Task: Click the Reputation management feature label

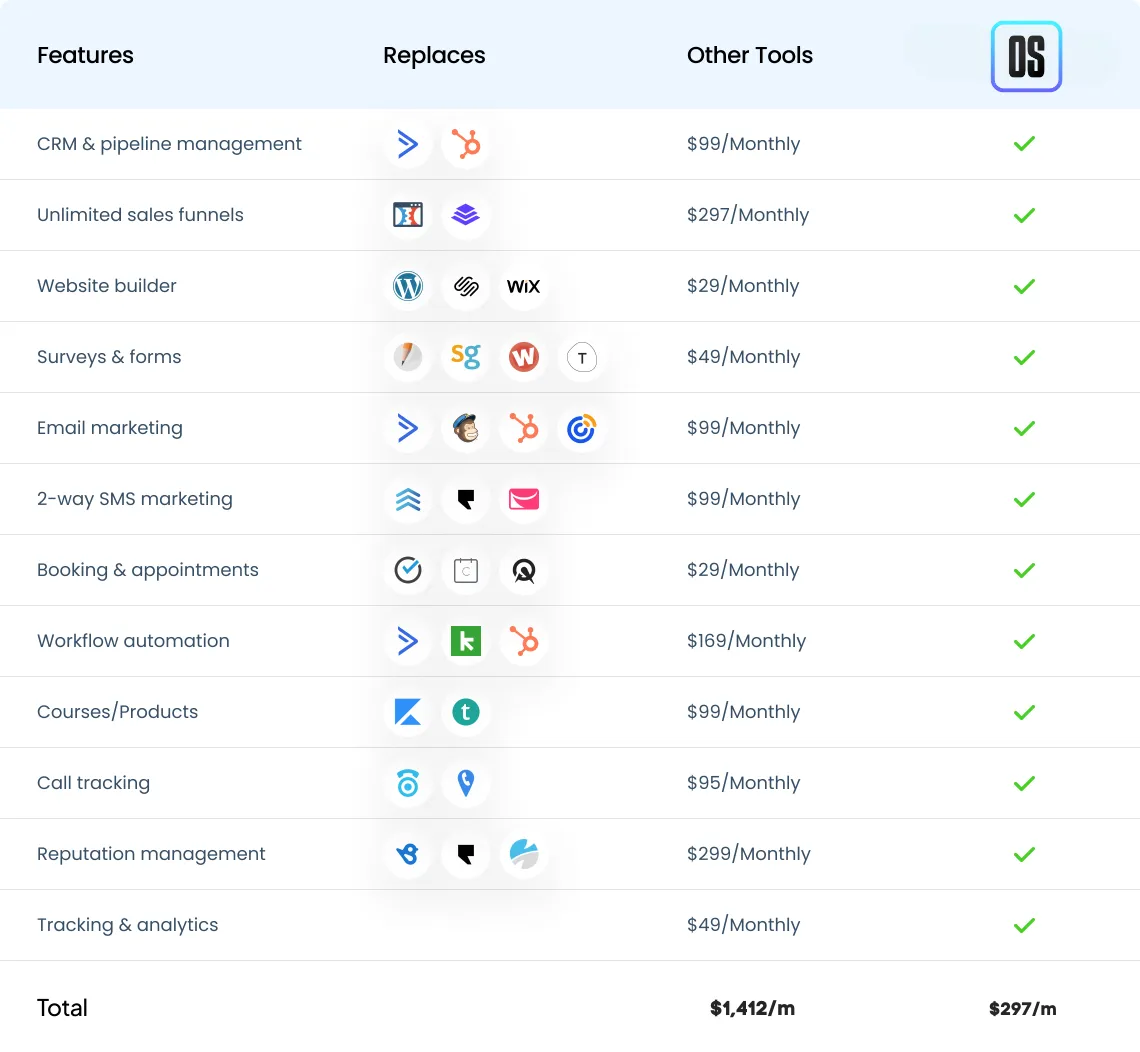Action: pos(151,854)
